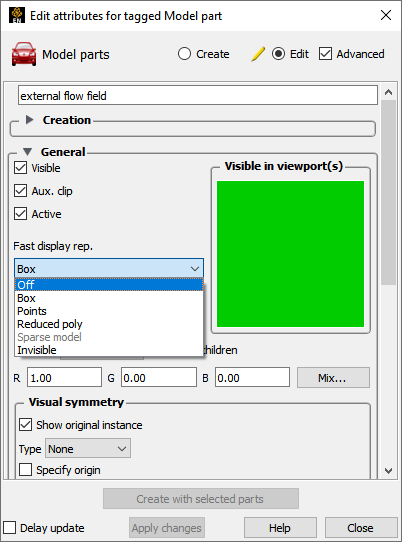Uncheck the Advanced checkbox
Image resolution: width=403 pixels, height=542 pixels.
tap(325, 54)
